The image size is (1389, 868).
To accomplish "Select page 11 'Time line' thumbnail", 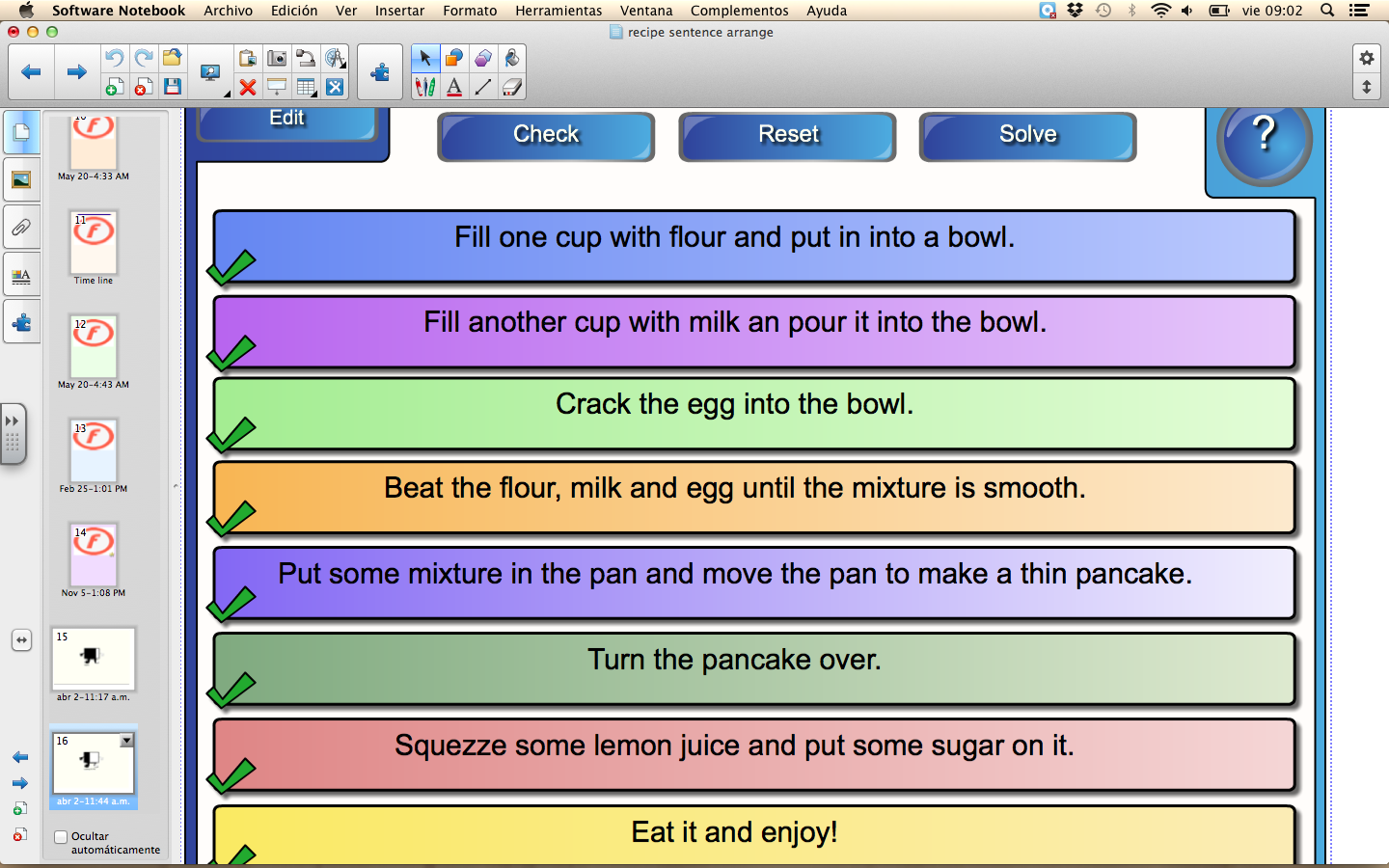I will click(94, 243).
